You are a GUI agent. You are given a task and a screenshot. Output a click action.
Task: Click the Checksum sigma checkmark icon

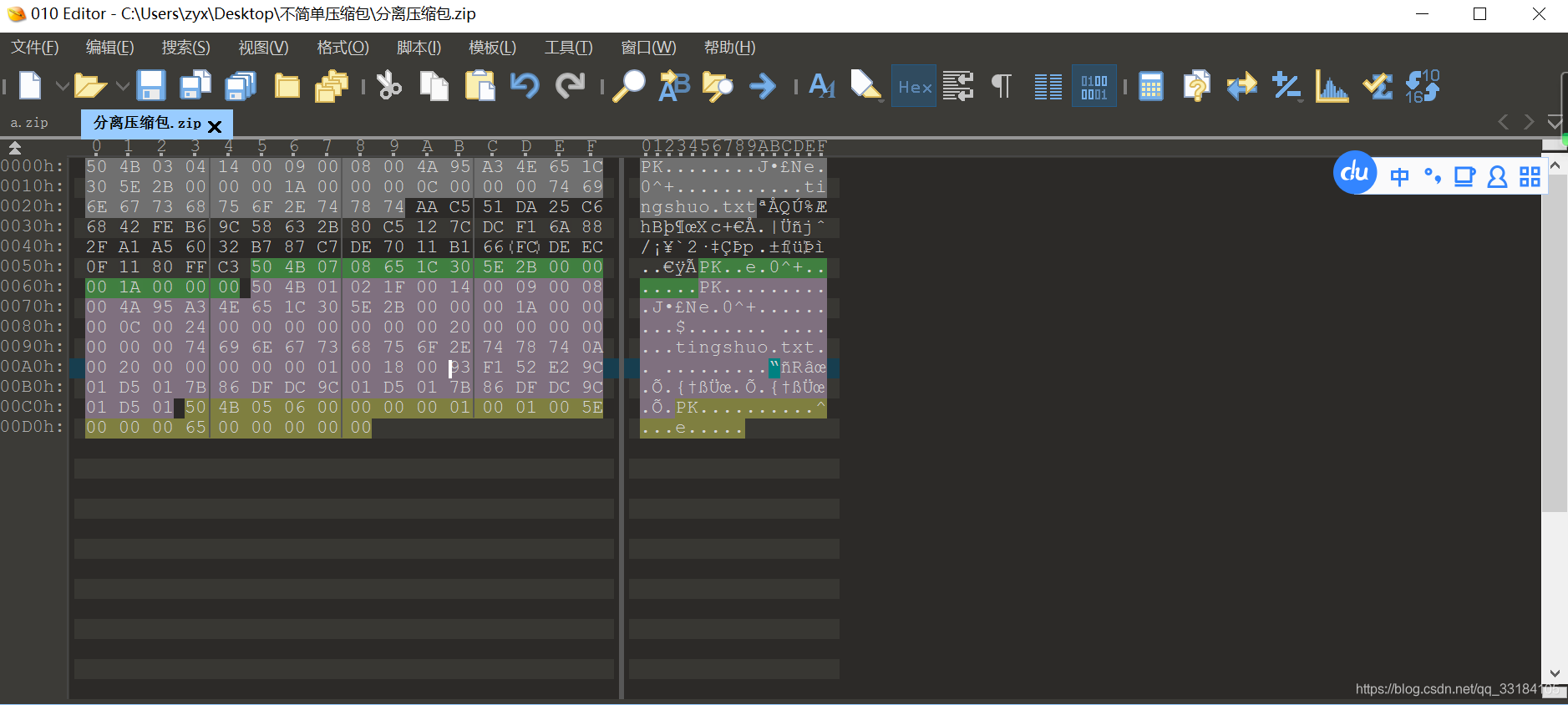coord(1378,86)
